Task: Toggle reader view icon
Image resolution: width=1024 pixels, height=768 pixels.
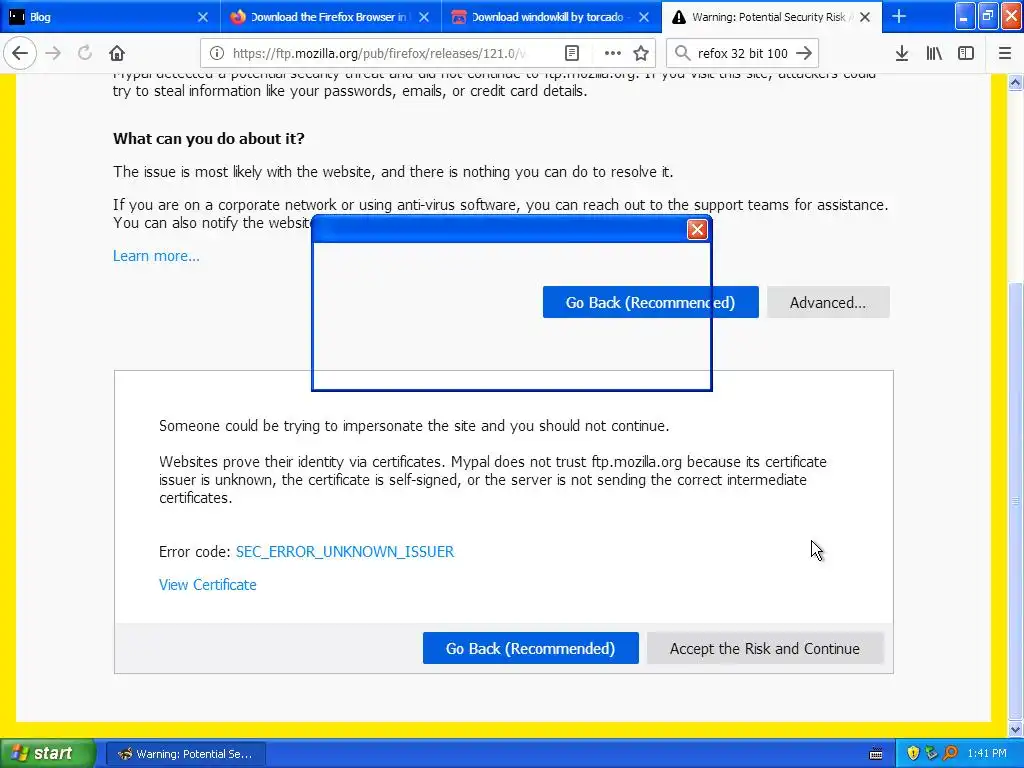Action: click(x=571, y=53)
